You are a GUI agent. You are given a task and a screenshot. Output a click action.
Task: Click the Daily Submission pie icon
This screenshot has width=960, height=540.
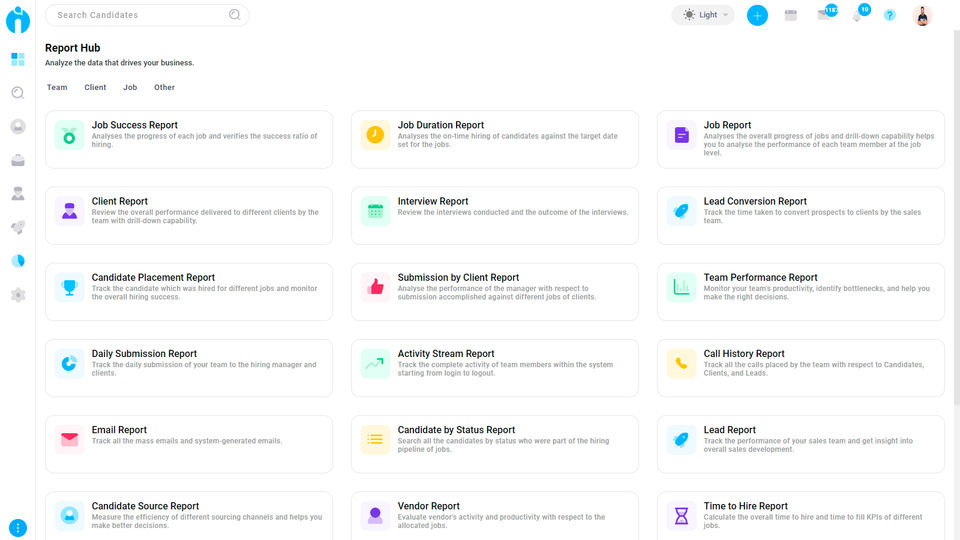pyautogui.click(x=69, y=364)
